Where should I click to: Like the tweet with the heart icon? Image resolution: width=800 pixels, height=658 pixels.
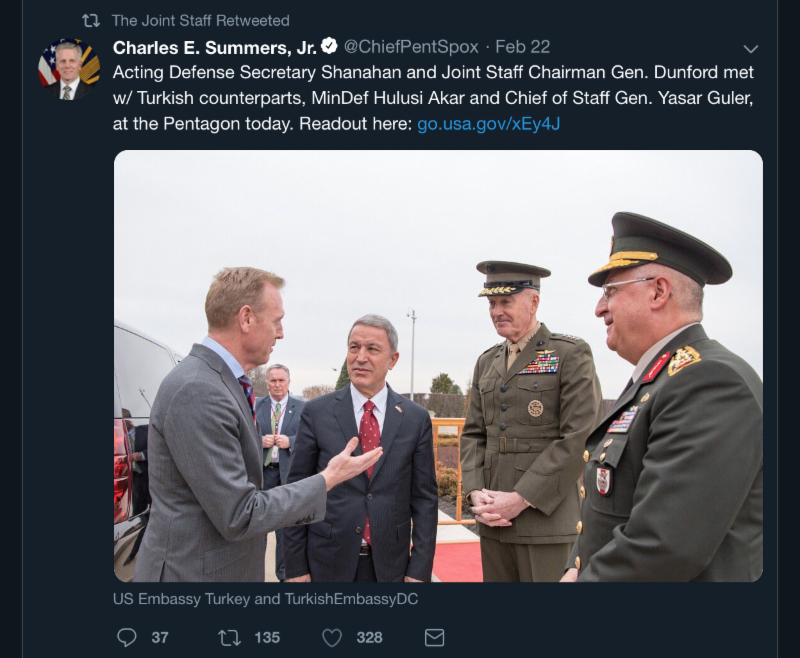[332, 637]
